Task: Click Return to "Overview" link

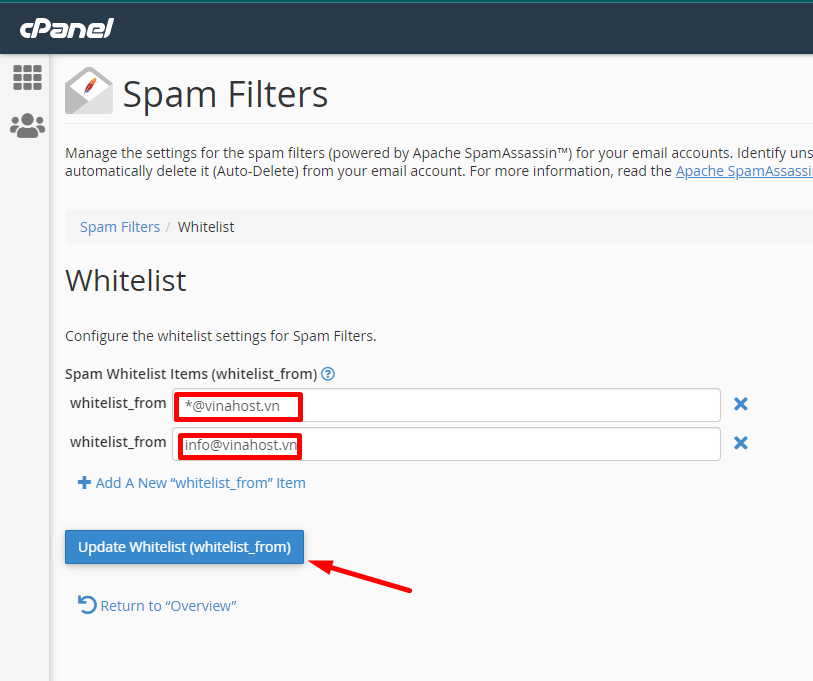Action: tap(168, 606)
